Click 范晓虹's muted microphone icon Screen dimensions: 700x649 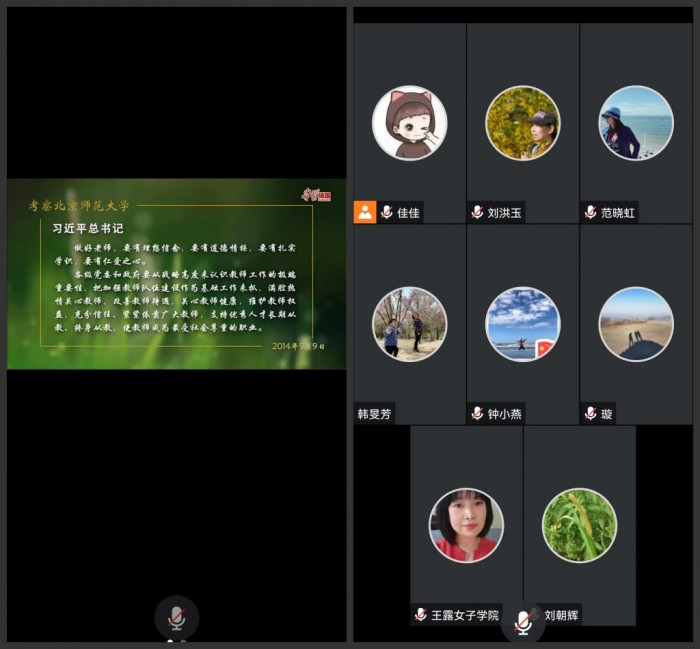pos(590,212)
